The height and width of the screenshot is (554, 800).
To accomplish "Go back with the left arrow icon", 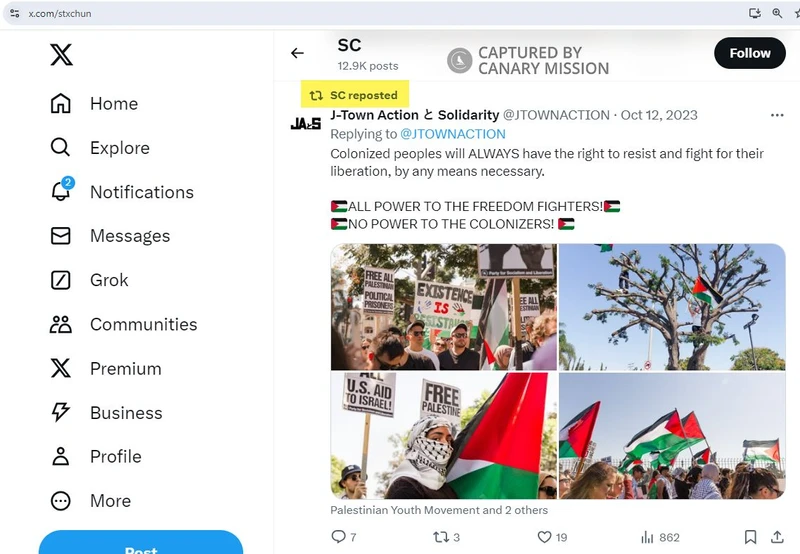I will point(297,53).
